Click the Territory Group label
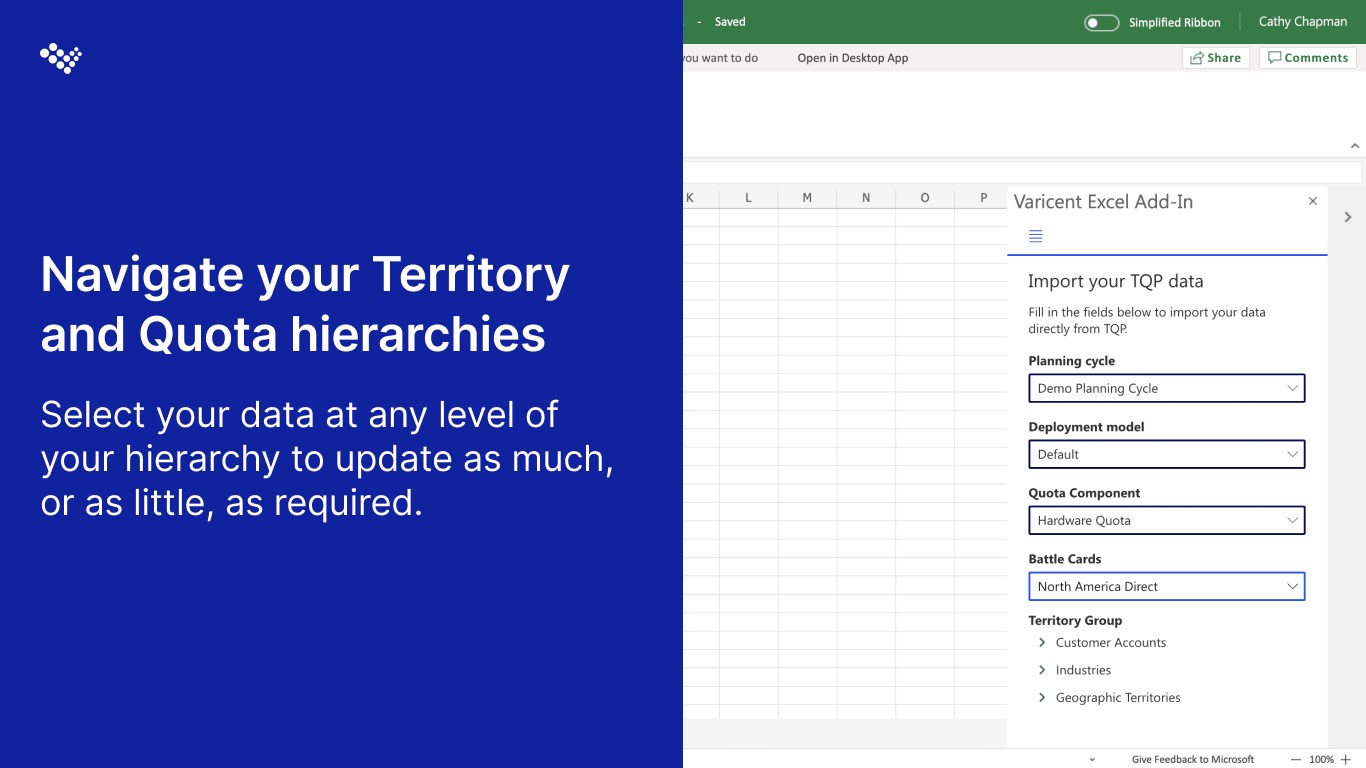The image size is (1366, 768). 1075,620
